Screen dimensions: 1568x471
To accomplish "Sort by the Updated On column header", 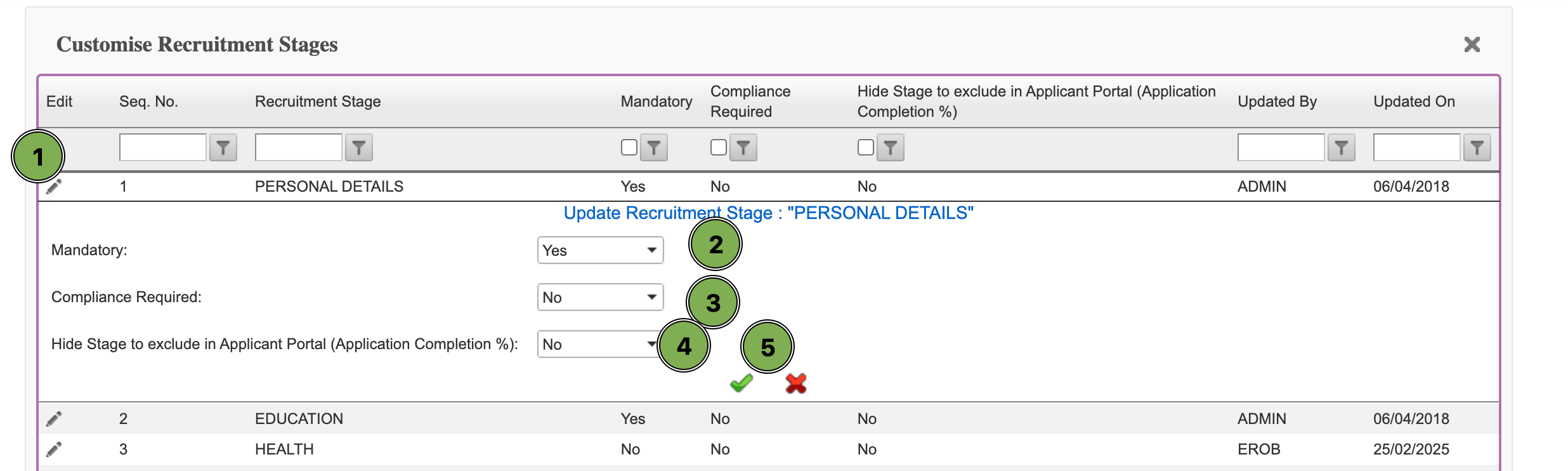I will coord(1414,102).
